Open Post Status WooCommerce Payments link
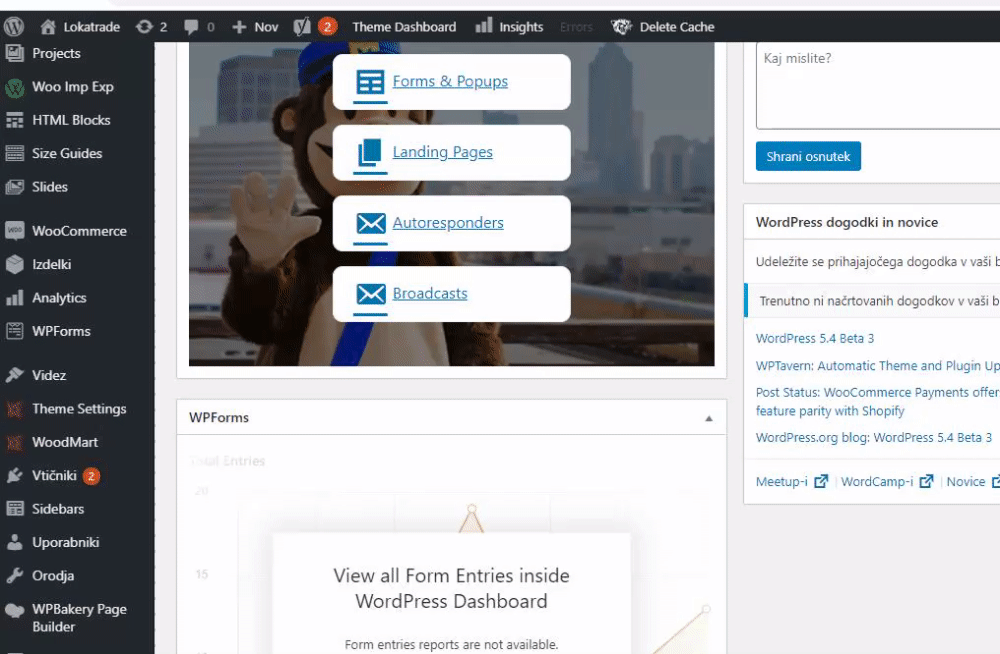Screen dimensions: 1000x654 [878, 401]
